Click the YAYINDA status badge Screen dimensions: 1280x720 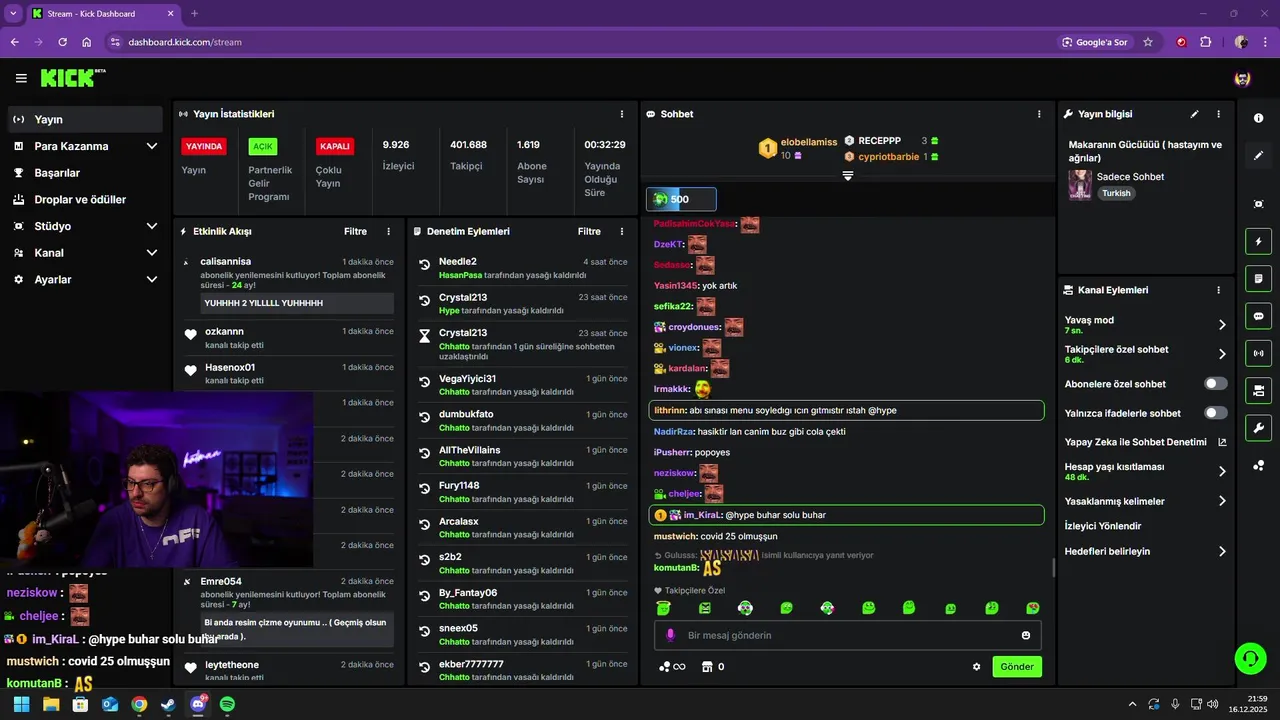point(204,146)
